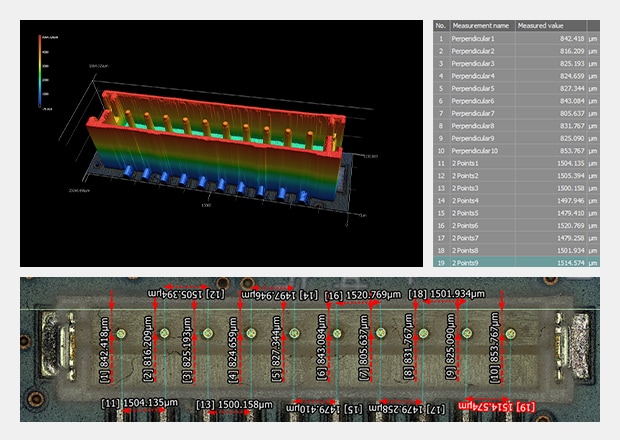
Task: Click the 'No.' column header
Action: tap(441, 25)
